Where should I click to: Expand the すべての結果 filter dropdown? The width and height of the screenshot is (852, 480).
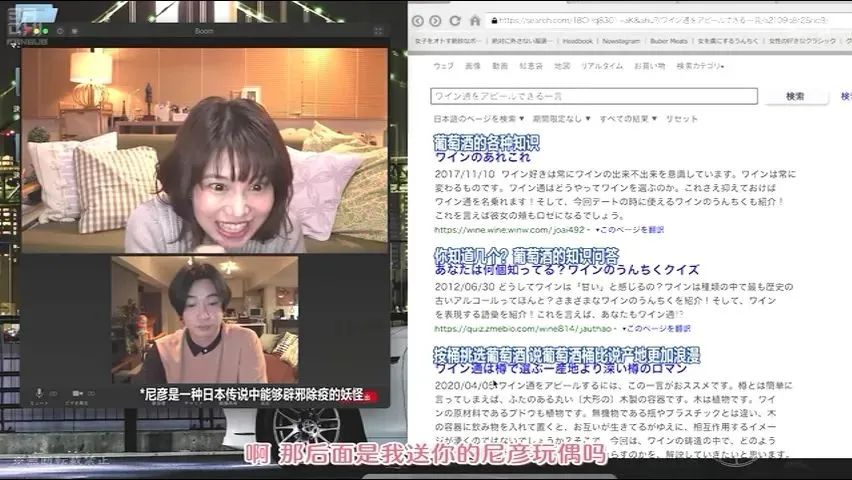coord(626,118)
